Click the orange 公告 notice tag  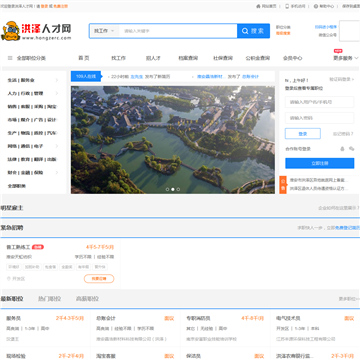(x=283, y=185)
